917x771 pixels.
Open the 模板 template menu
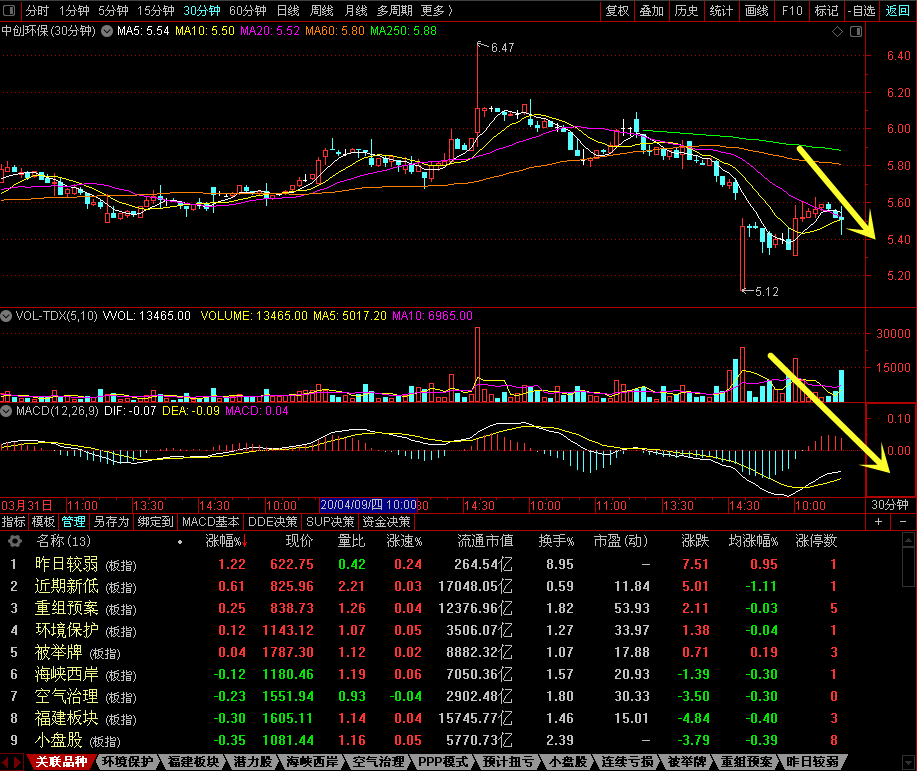(43, 521)
